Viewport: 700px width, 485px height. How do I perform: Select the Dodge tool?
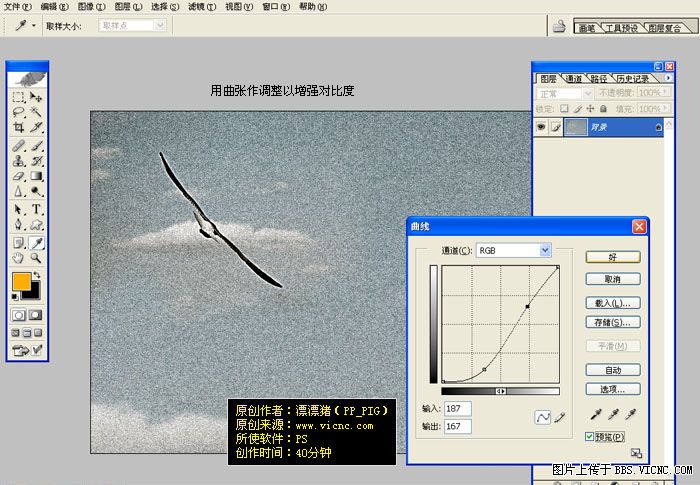(36, 191)
